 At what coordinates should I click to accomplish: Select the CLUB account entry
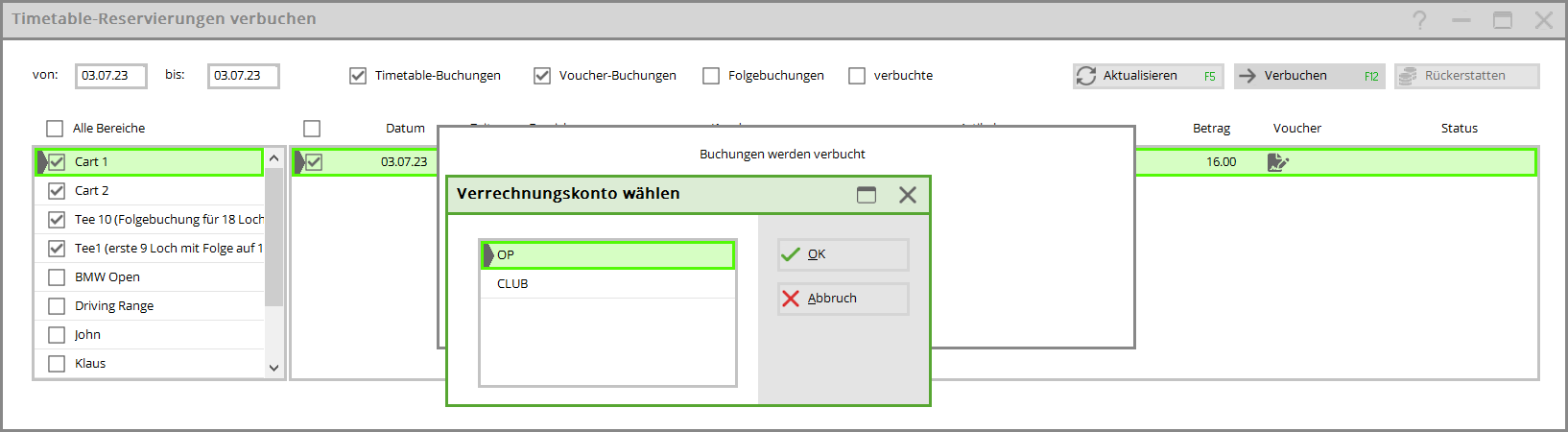[608, 284]
